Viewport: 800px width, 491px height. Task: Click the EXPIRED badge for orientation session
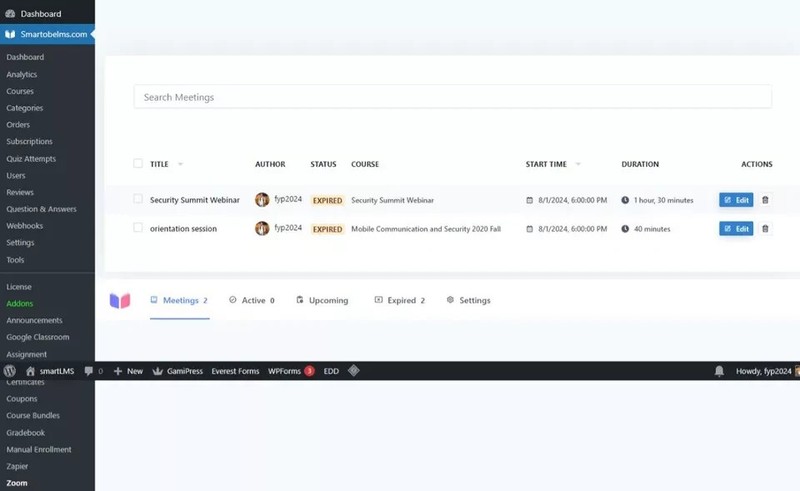click(328, 229)
